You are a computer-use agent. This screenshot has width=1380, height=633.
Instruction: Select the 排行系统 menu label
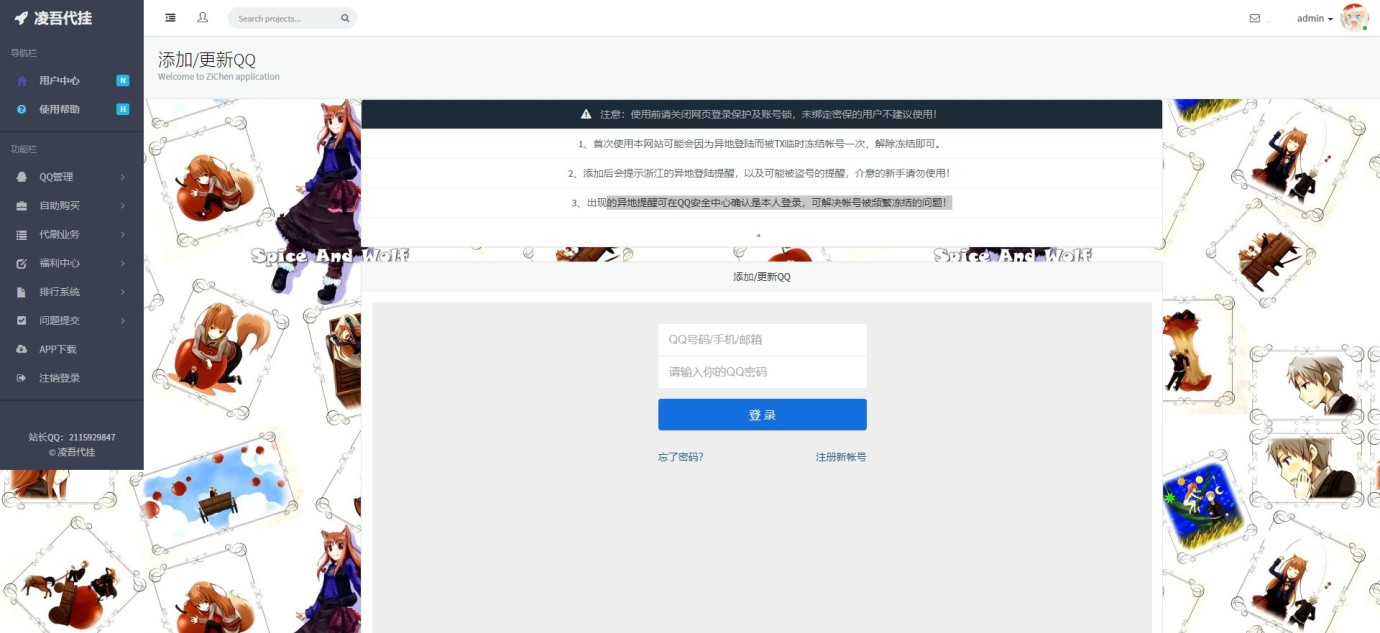coord(59,292)
